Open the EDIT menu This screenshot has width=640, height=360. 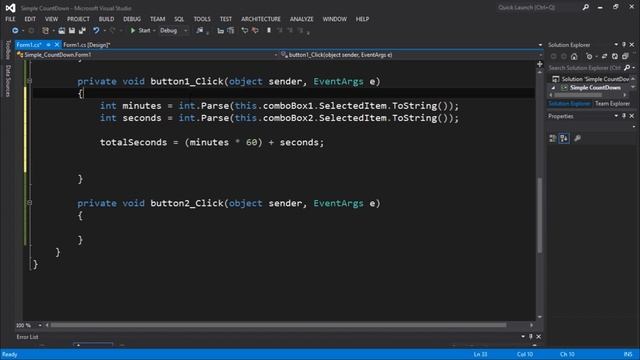[x=30, y=19]
